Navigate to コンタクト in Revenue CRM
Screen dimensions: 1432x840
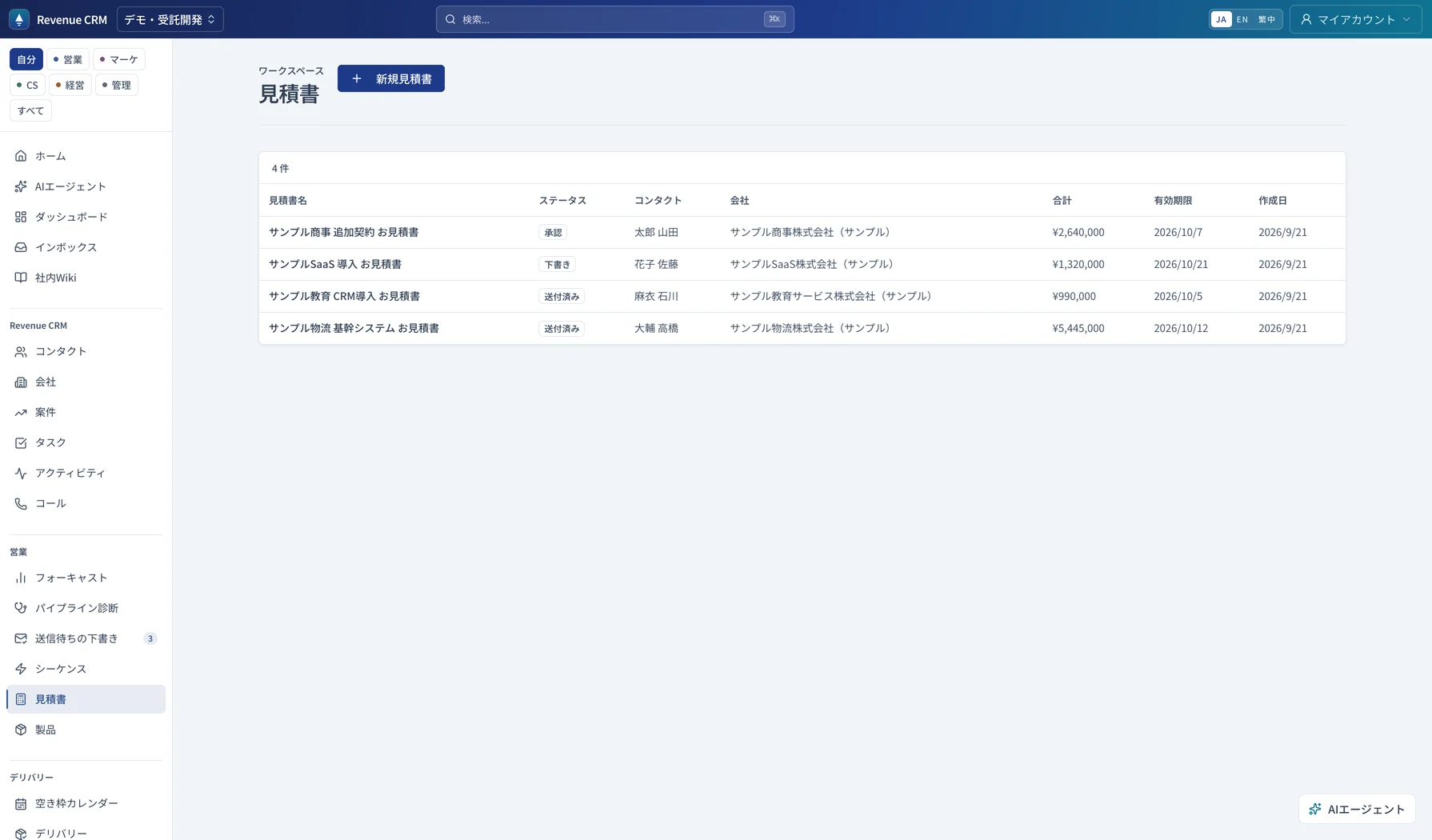point(86,351)
